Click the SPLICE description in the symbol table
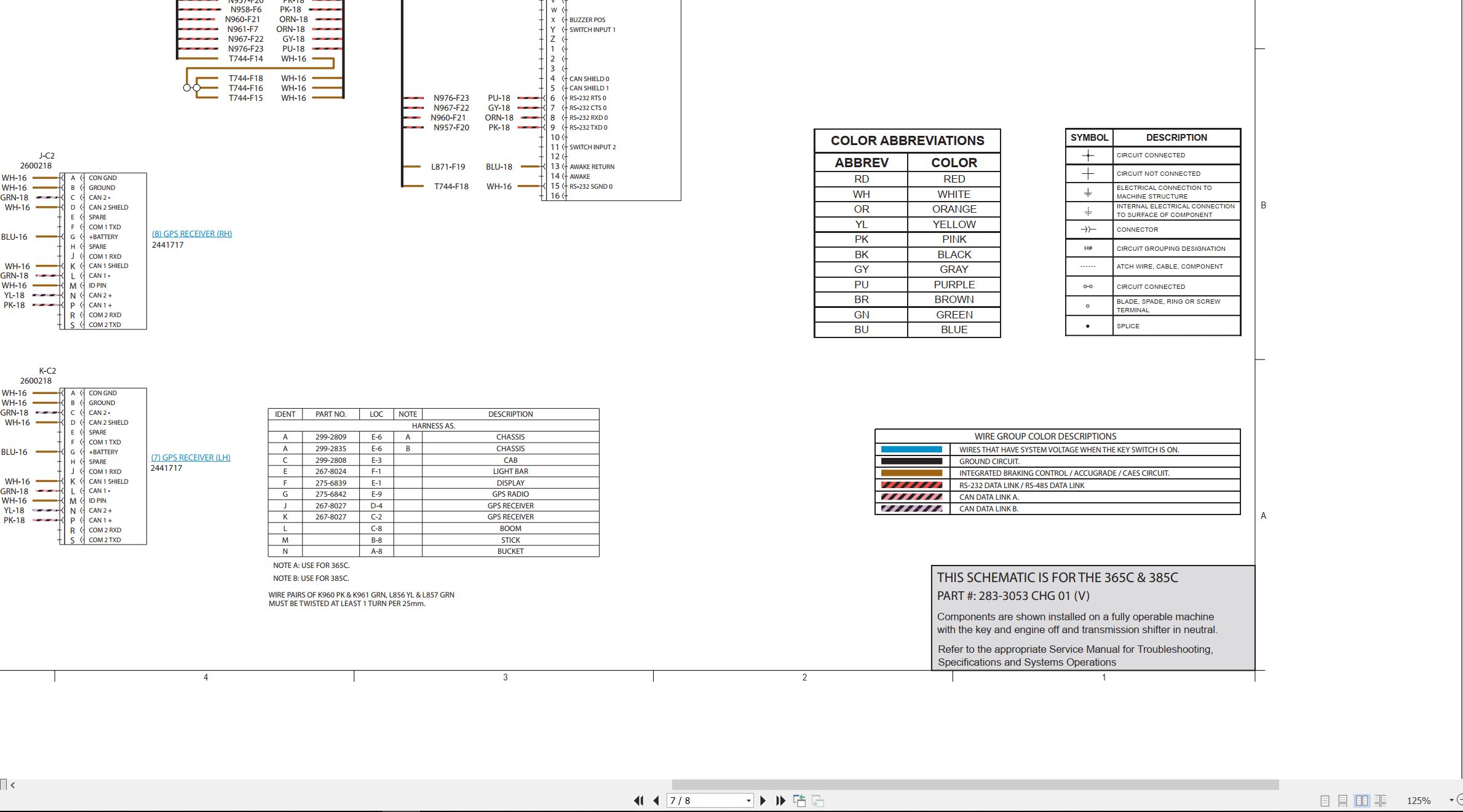Viewport: 1463px width, 812px height. click(x=1128, y=326)
